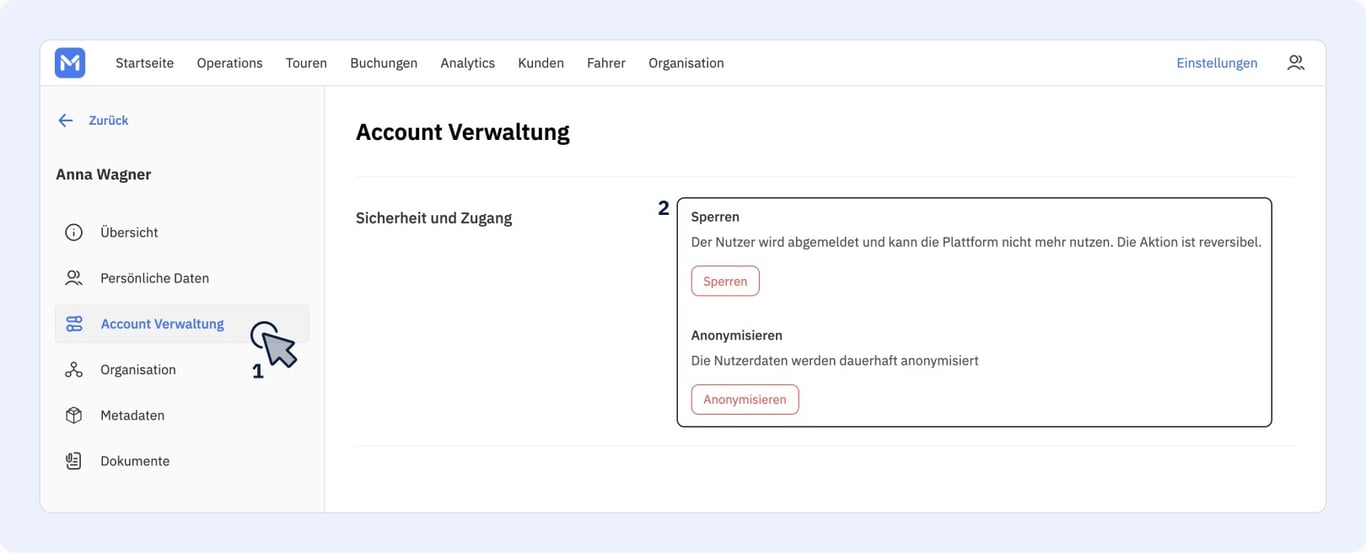This screenshot has height=553, width=1366.
Task: Click the Metadaten cube icon
Action: tap(74, 415)
